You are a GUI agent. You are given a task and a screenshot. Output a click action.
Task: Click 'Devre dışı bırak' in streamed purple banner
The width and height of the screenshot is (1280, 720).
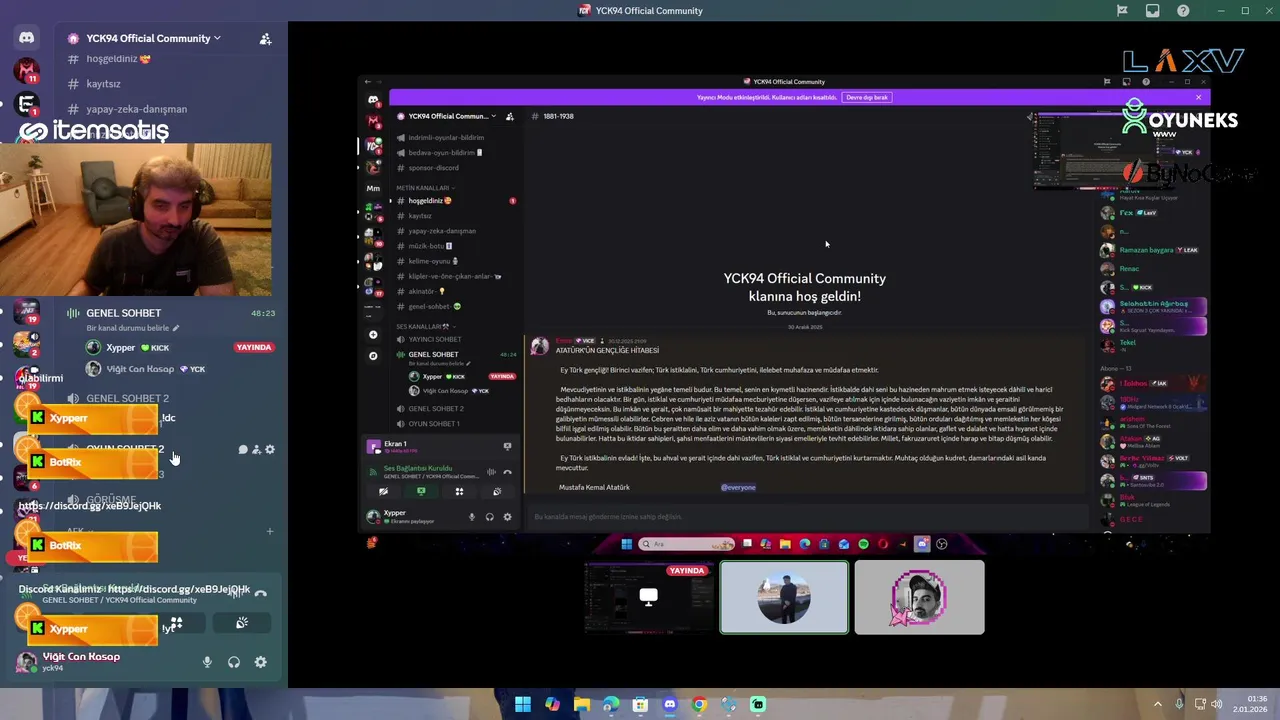(866, 97)
